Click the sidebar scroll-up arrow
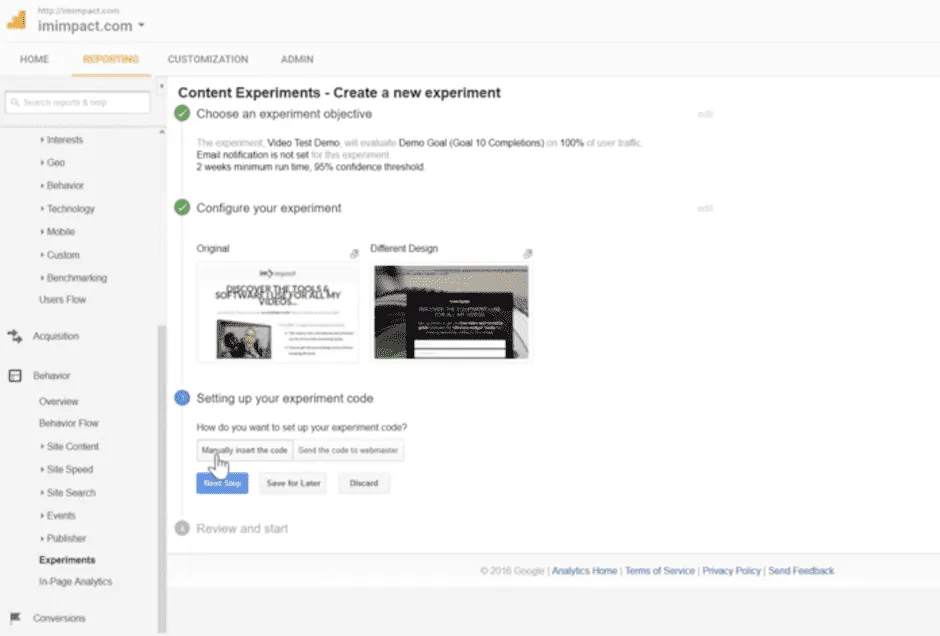The width and height of the screenshot is (940, 636). [162, 132]
